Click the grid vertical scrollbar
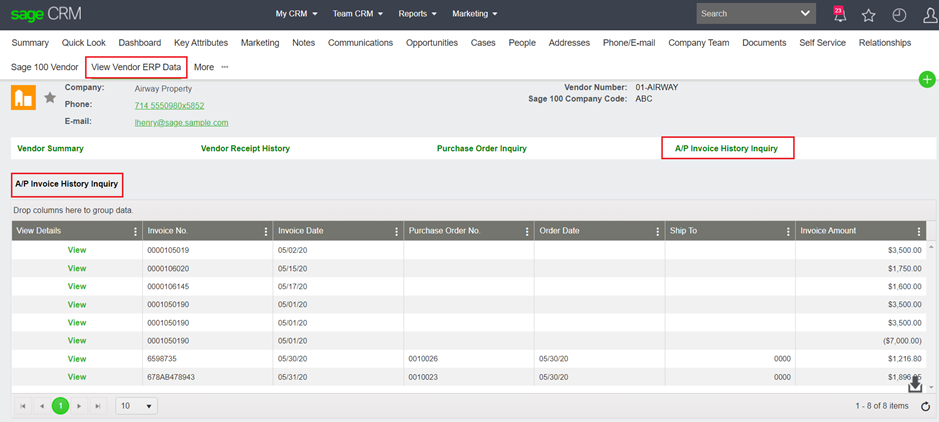Viewport: 939px width, 422px height. [931, 317]
